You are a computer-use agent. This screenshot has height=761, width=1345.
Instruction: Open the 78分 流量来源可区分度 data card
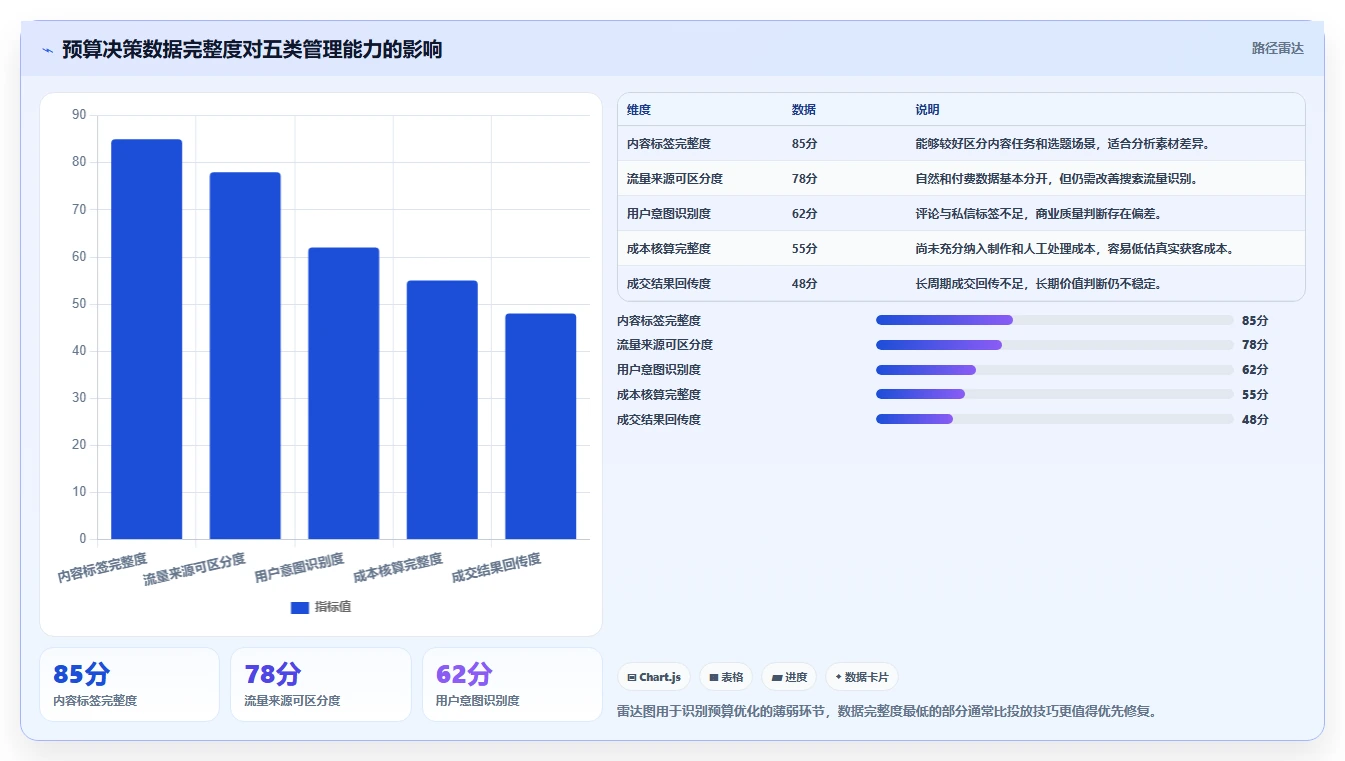pyautogui.click(x=320, y=684)
